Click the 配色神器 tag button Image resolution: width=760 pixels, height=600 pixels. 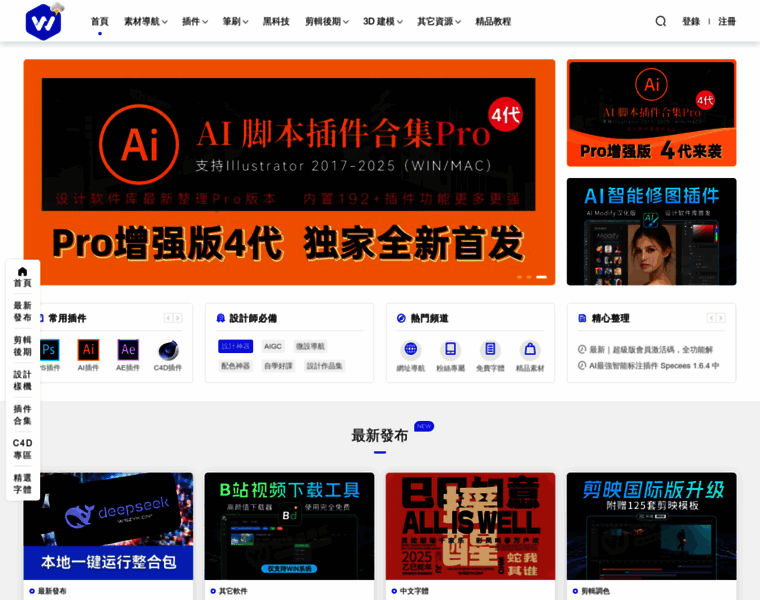[x=236, y=365]
